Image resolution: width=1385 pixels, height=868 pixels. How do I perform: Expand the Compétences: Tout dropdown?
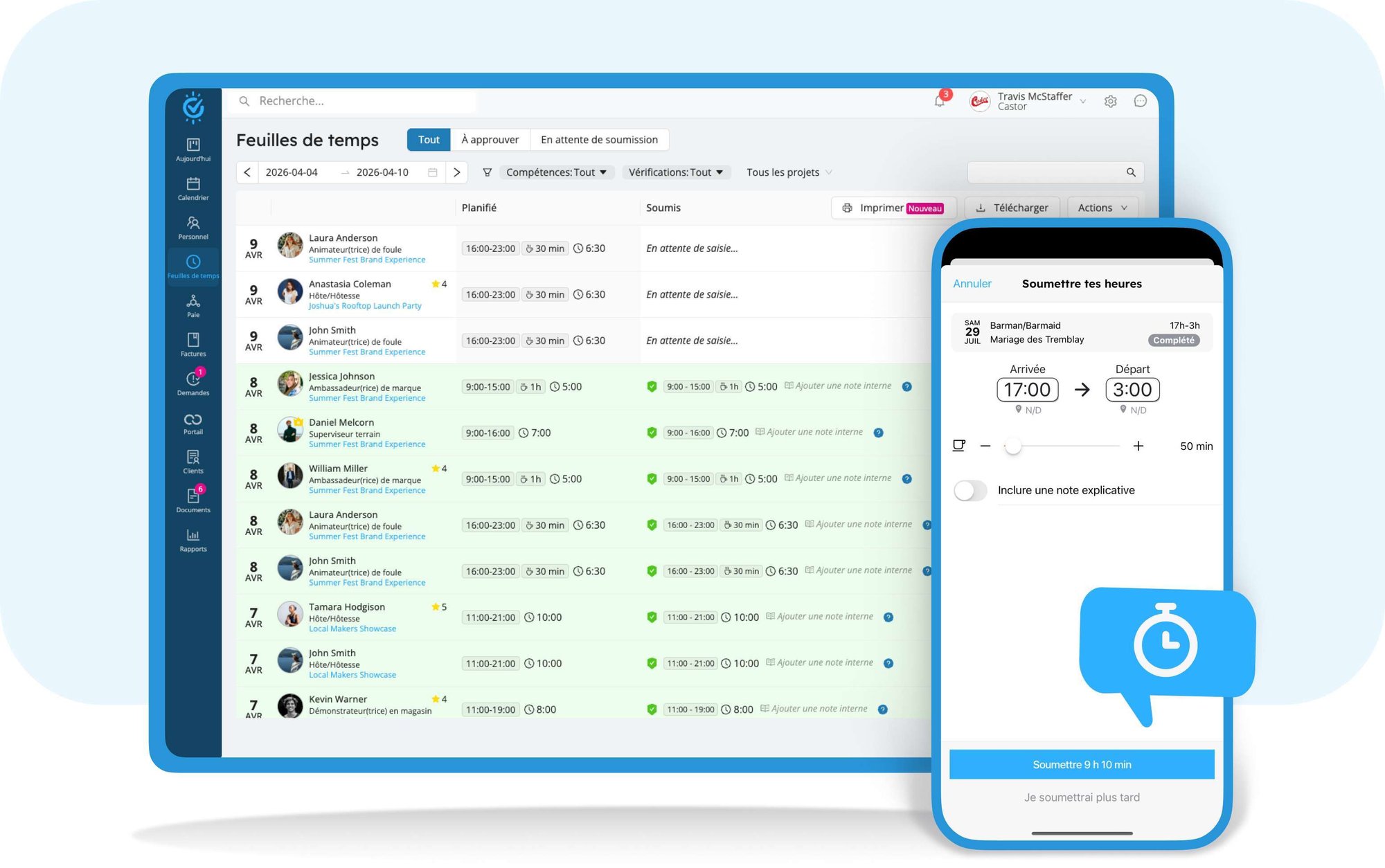[x=556, y=172]
